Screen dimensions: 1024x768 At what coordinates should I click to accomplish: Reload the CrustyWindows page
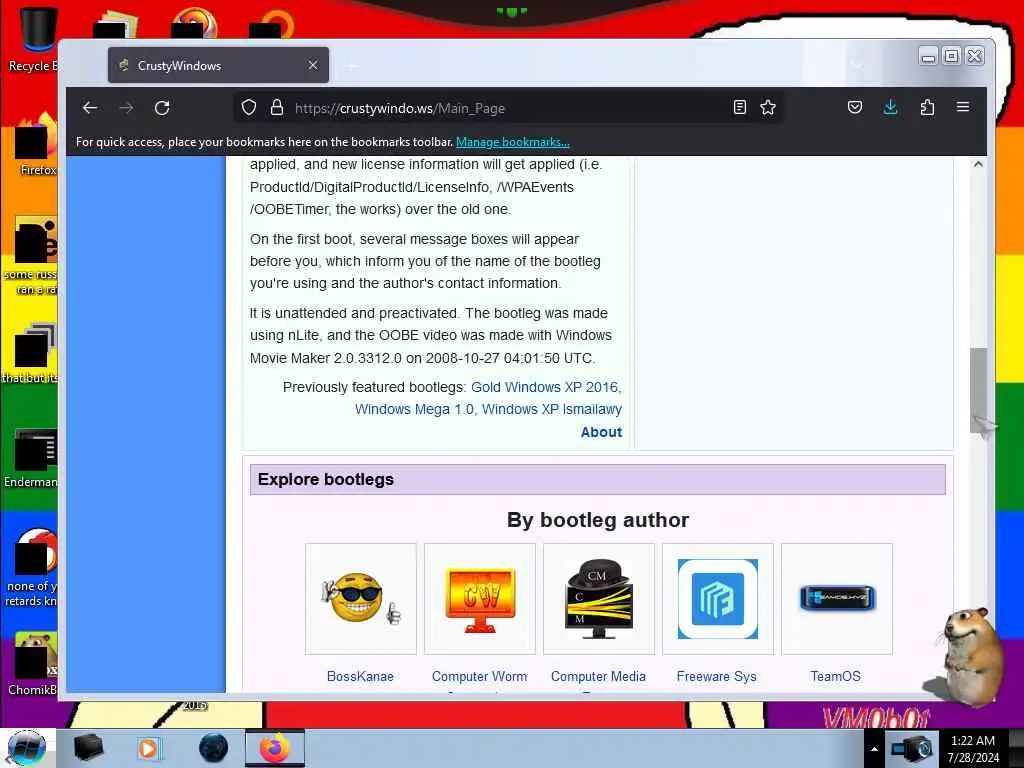pos(162,108)
